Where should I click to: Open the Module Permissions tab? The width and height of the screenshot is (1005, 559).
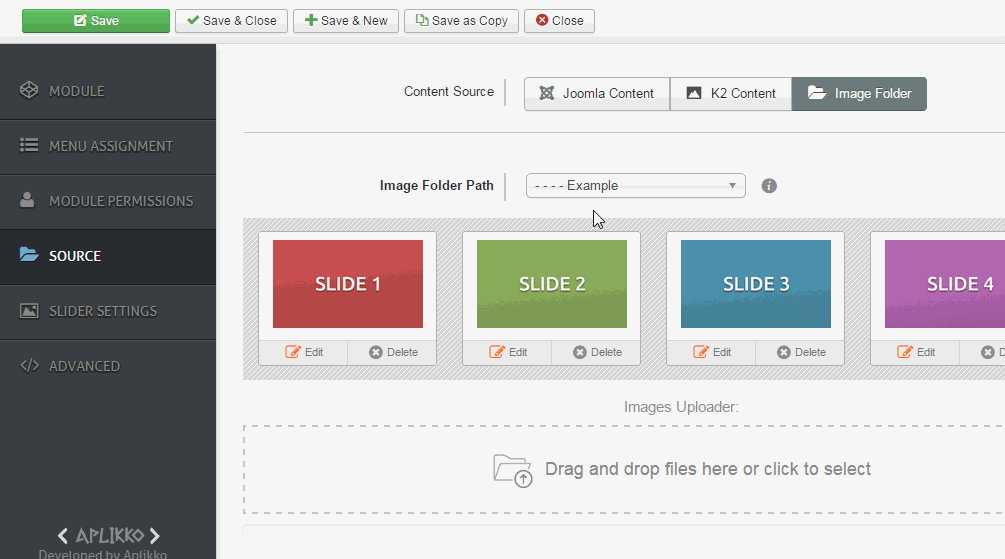click(120, 201)
